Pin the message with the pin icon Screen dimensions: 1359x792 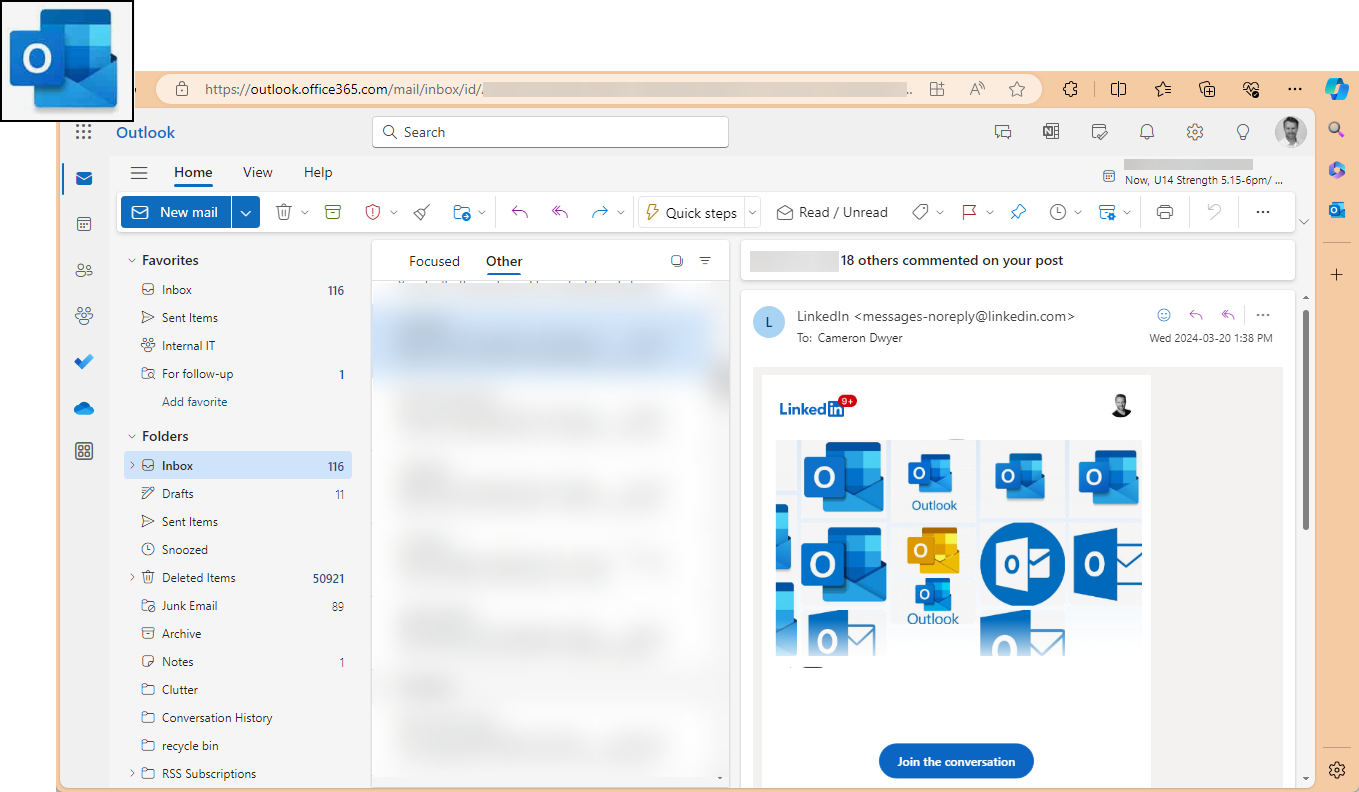(1018, 212)
